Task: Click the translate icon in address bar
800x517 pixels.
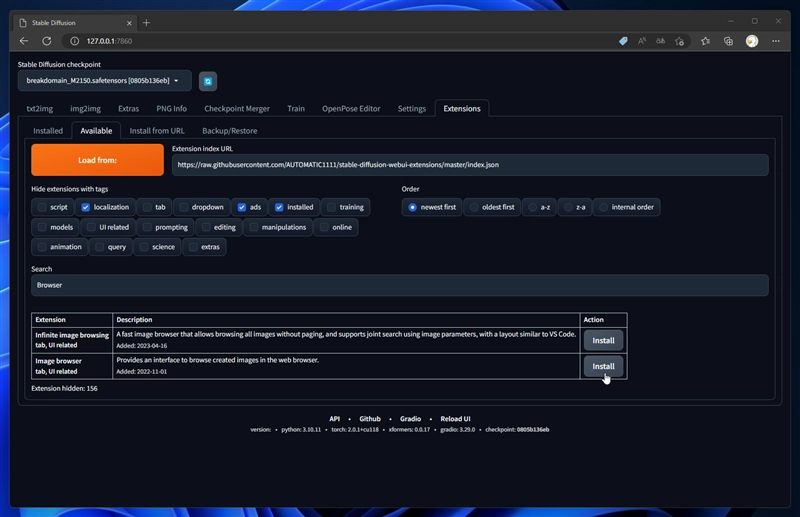Action: tap(660, 41)
